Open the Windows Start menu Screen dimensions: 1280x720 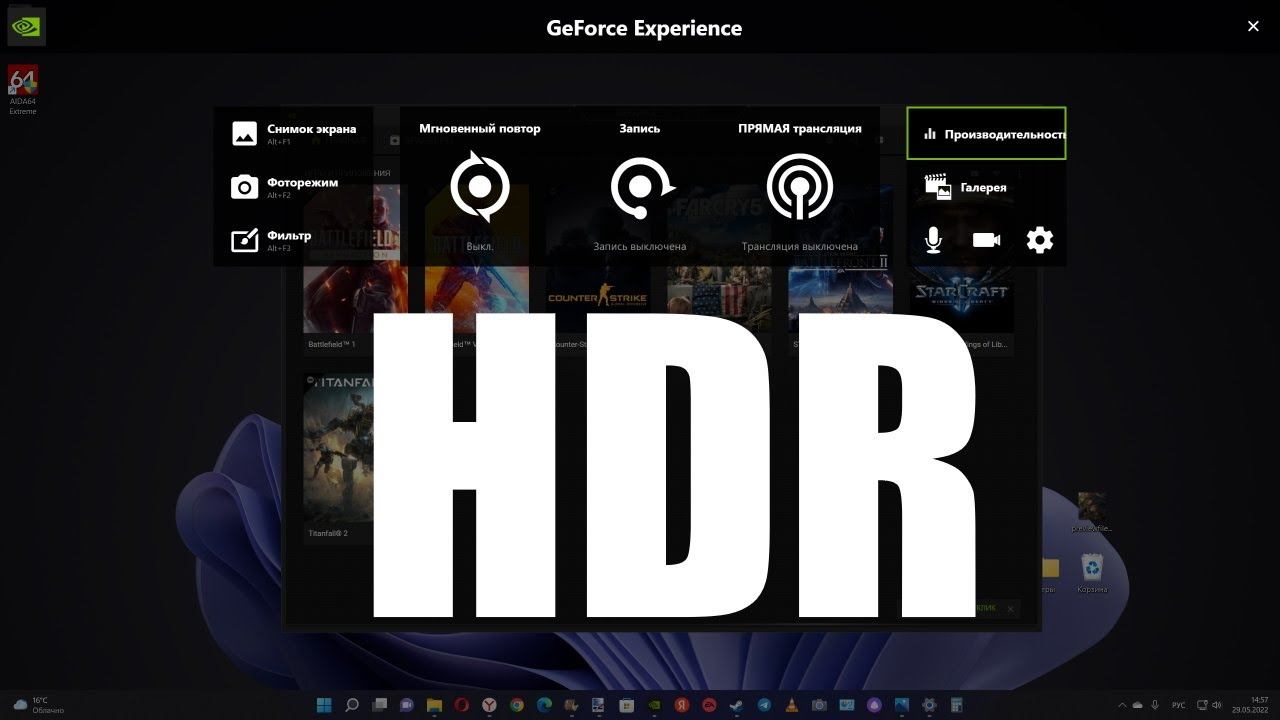click(x=324, y=705)
